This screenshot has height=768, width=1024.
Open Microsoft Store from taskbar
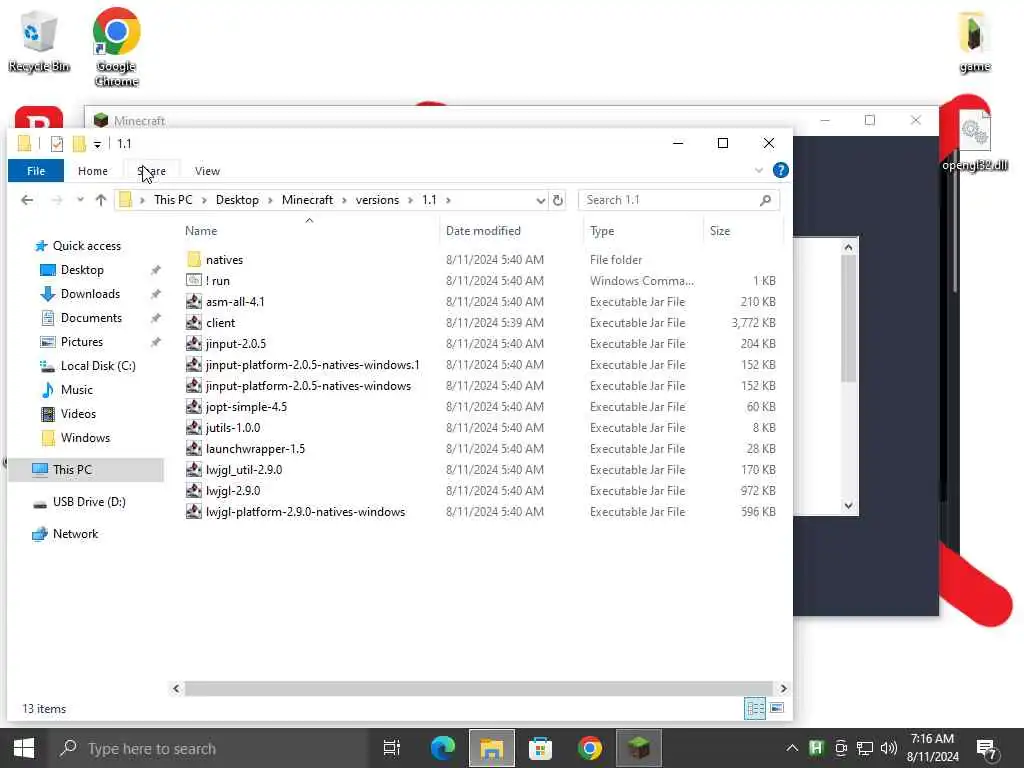point(540,748)
